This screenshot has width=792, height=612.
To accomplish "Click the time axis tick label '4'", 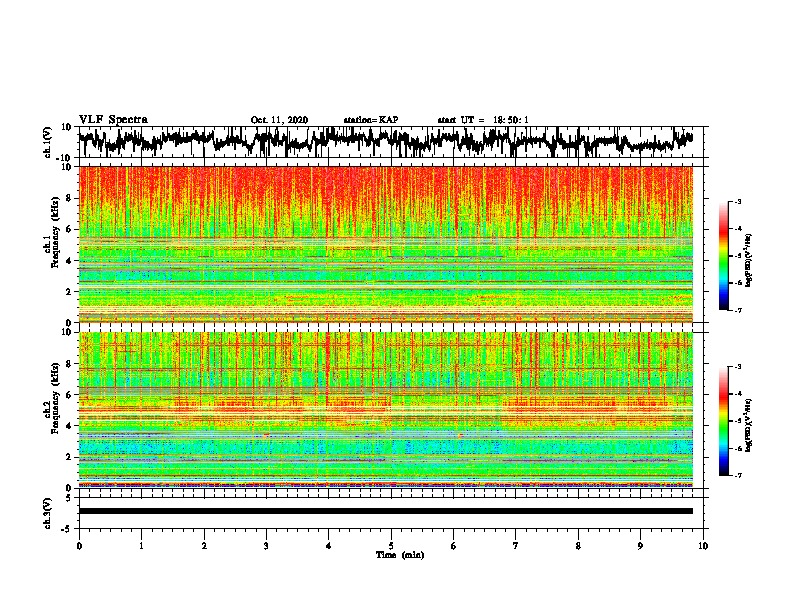I will [329, 546].
